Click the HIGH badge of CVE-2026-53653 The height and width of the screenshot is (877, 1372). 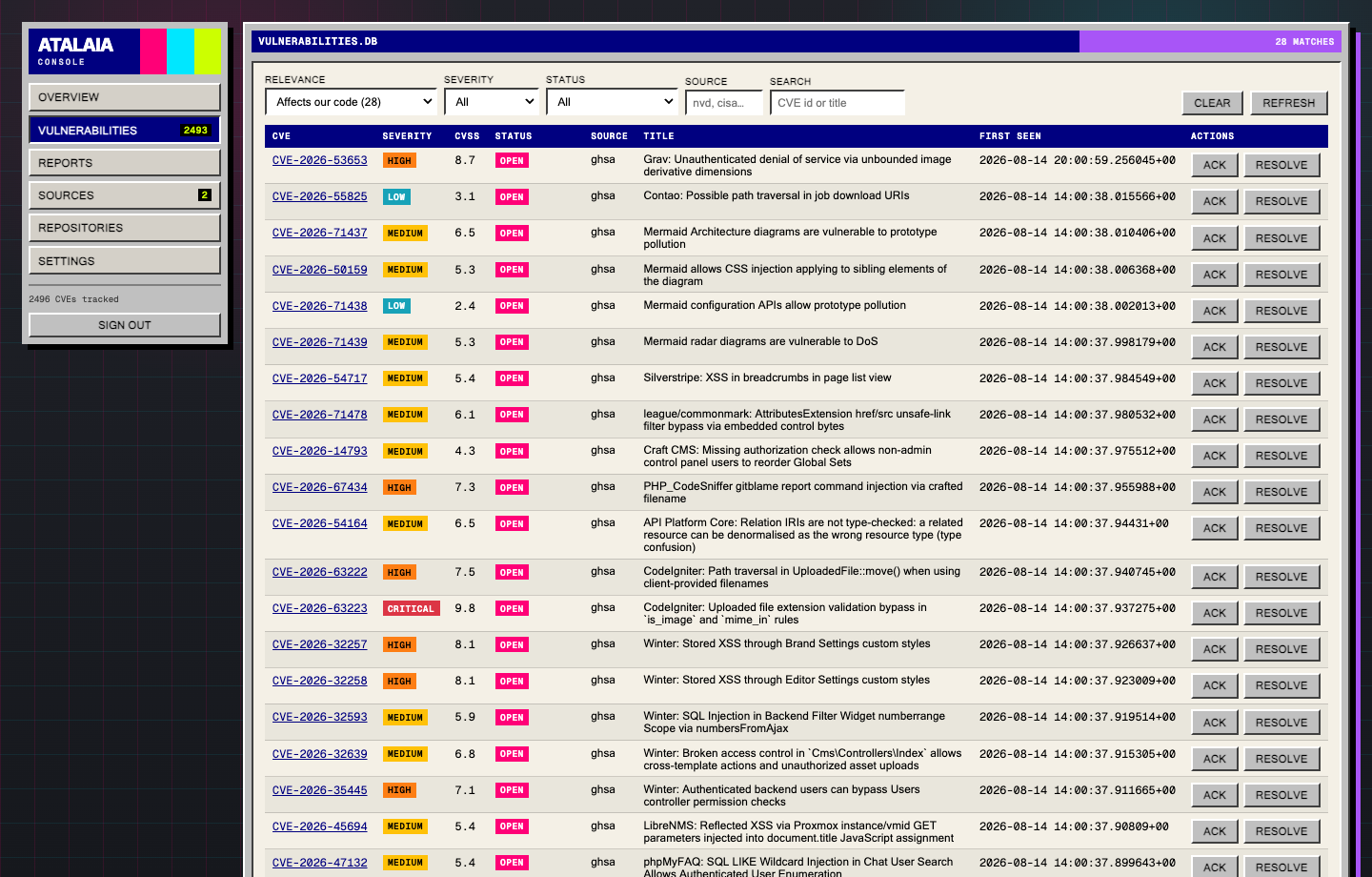[399, 161]
